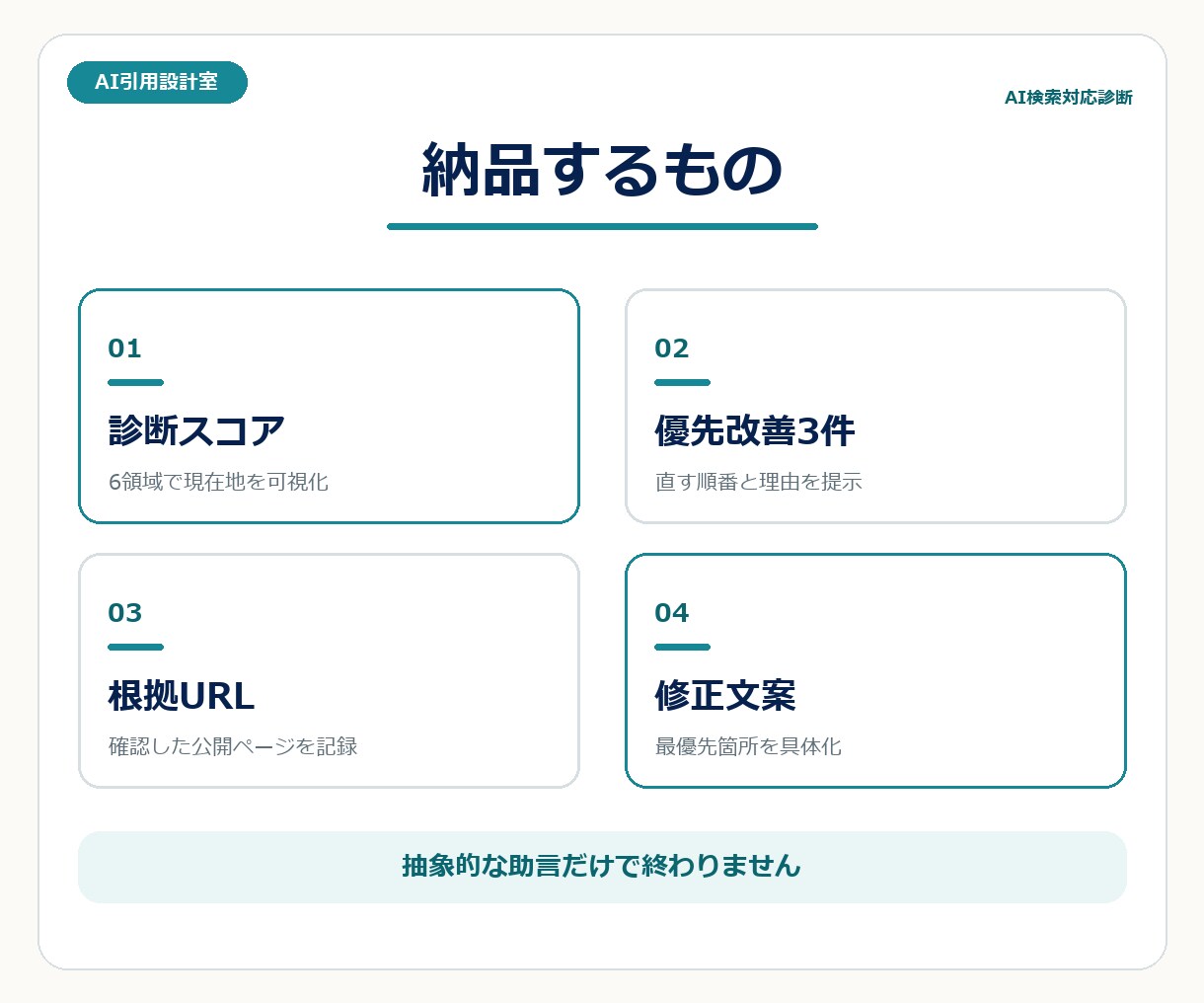Image resolution: width=1204 pixels, height=1003 pixels.
Task: Click the 02 number label
Action: pos(672,348)
